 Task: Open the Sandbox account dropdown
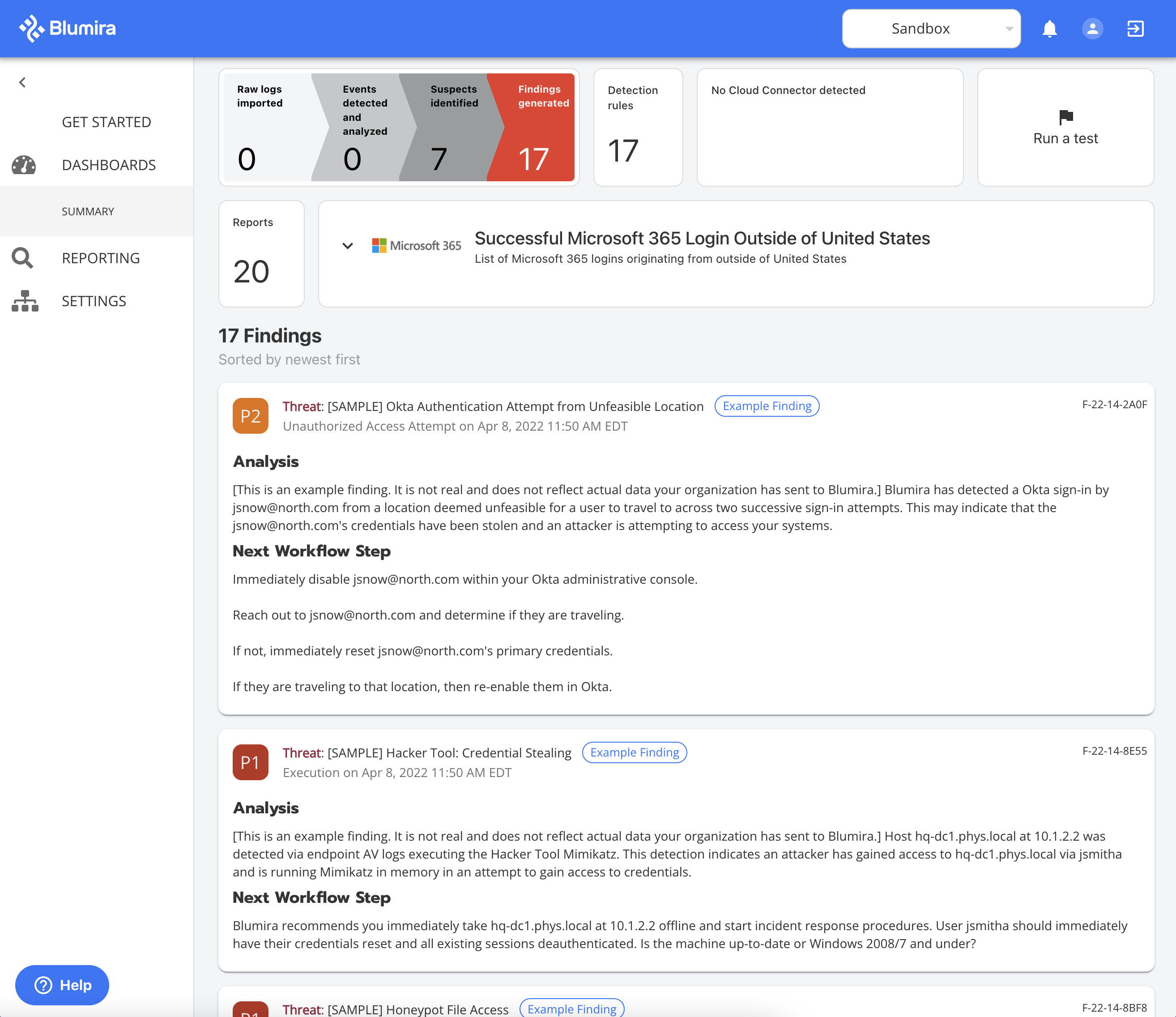coord(931,28)
